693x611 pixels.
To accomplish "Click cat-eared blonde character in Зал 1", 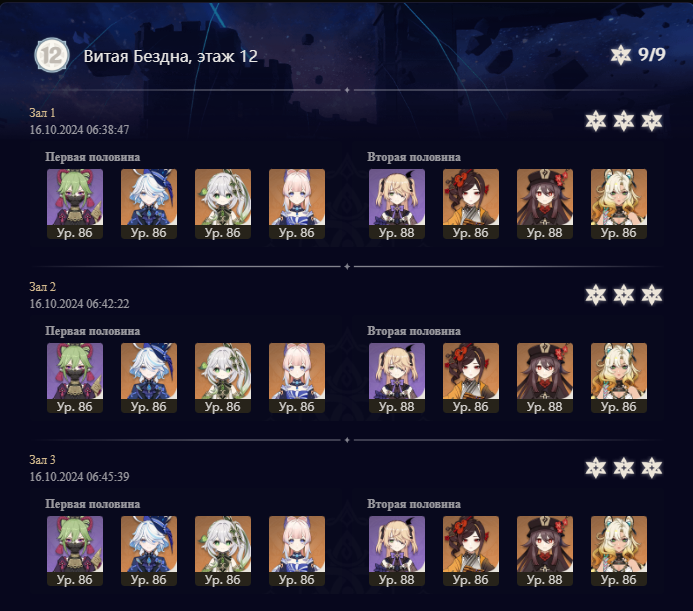I will click(x=619, y=204).
